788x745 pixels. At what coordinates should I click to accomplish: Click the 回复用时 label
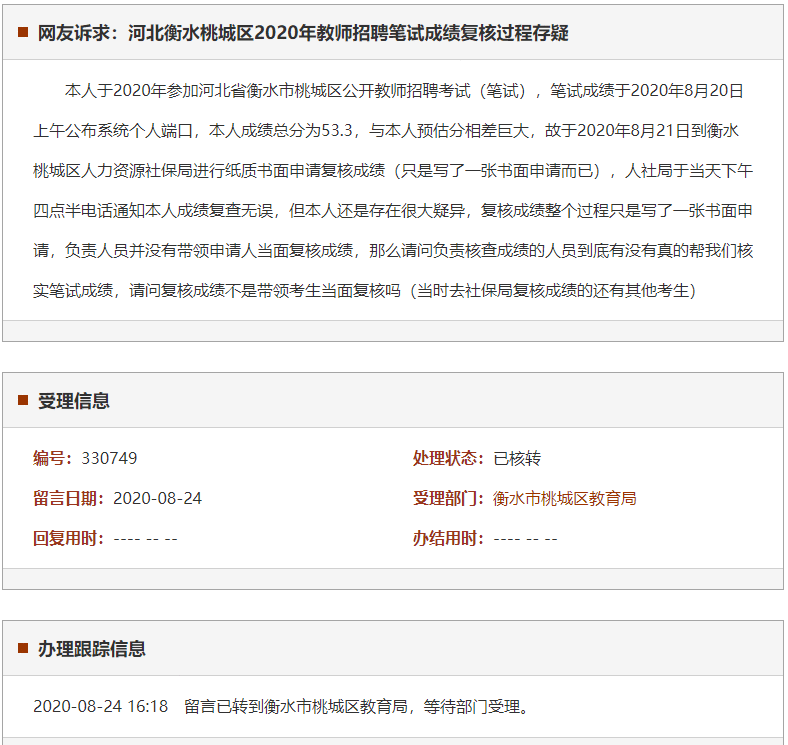coord(69,538)
